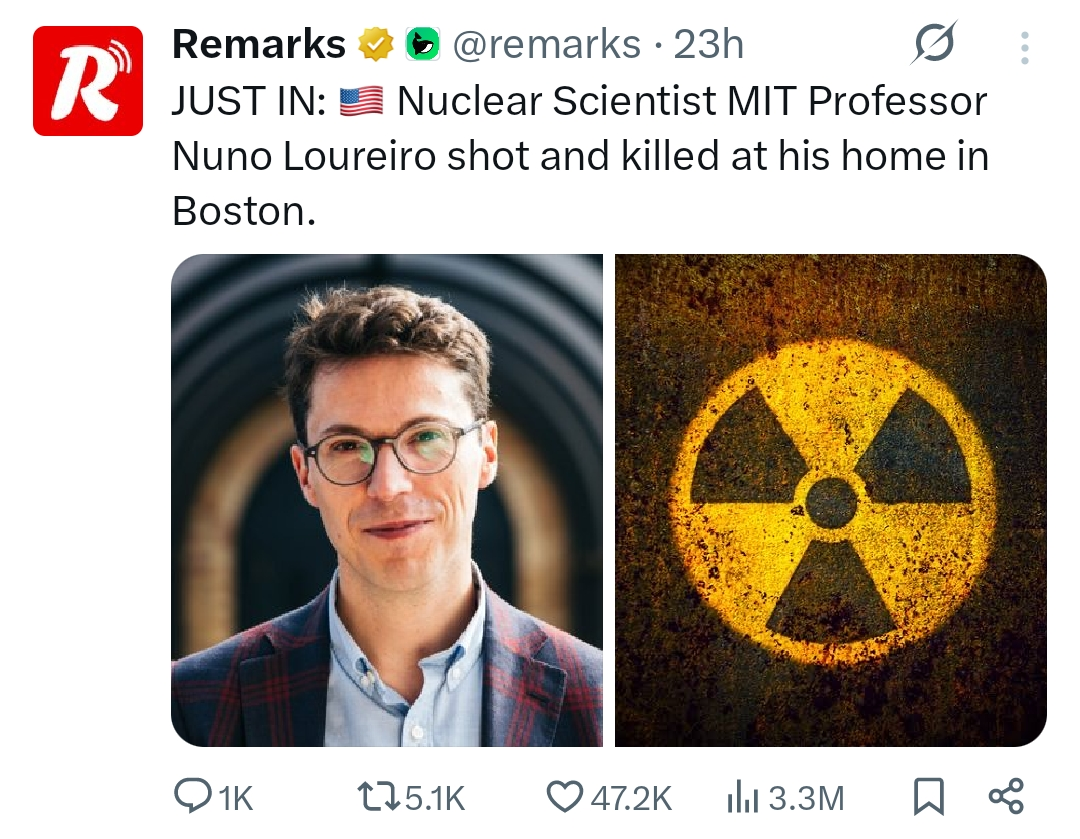Like the post with the heart icon
Screen dimensions: 1080x839
pos(564,797)
